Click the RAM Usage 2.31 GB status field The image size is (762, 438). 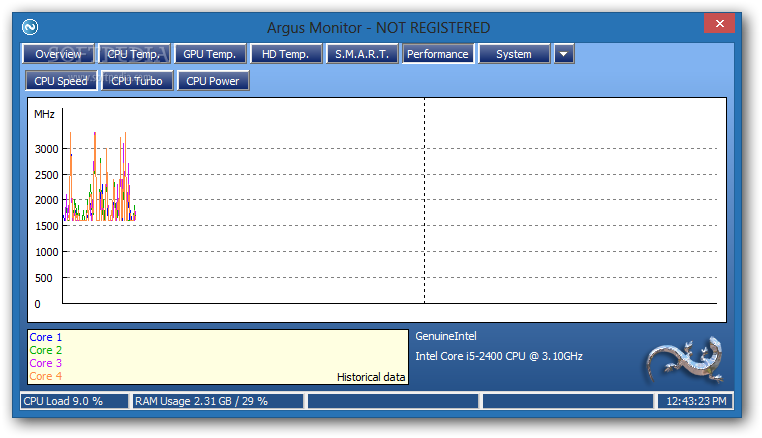click(218, 401)
